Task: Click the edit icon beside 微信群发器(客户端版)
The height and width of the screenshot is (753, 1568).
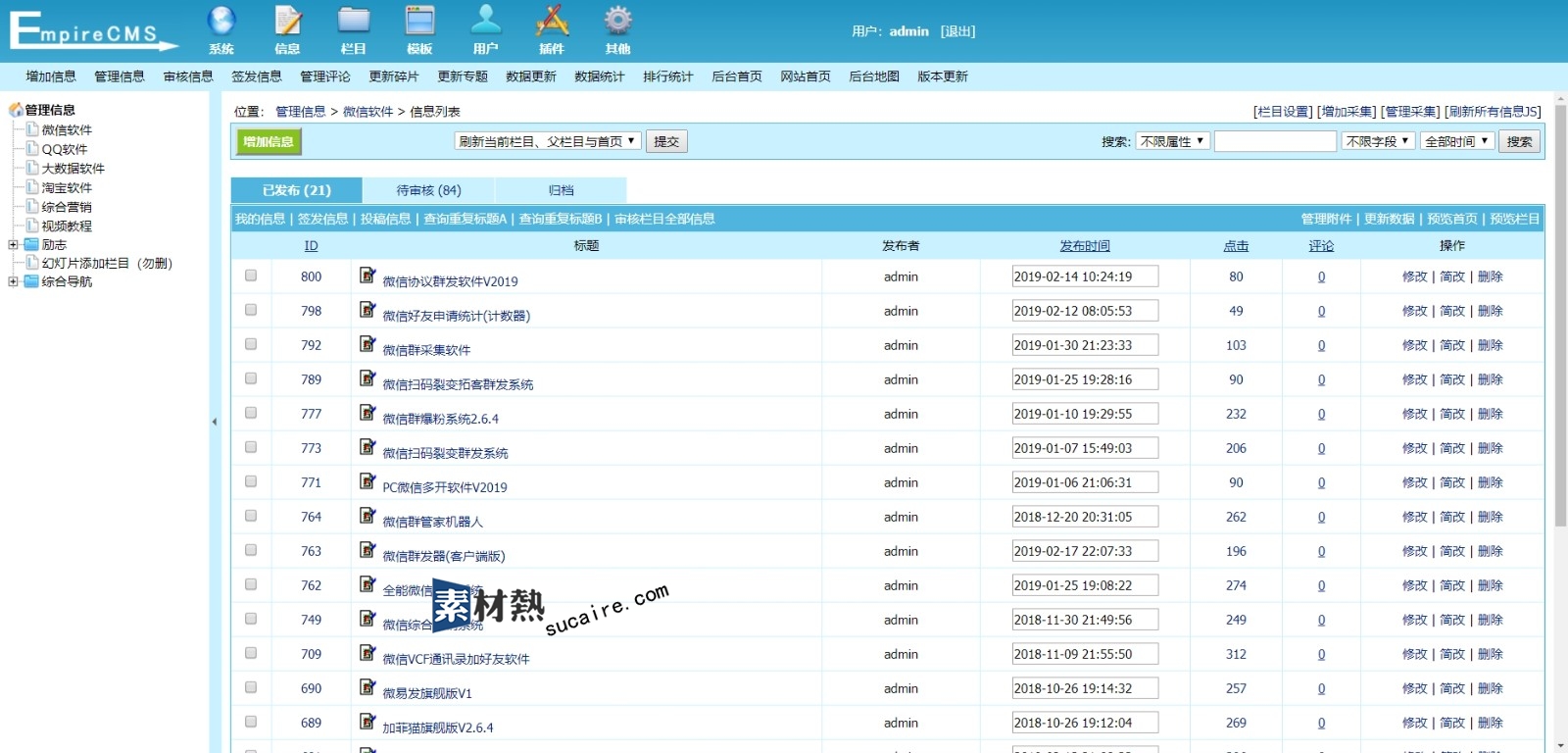Action: [x=367, y=550]
